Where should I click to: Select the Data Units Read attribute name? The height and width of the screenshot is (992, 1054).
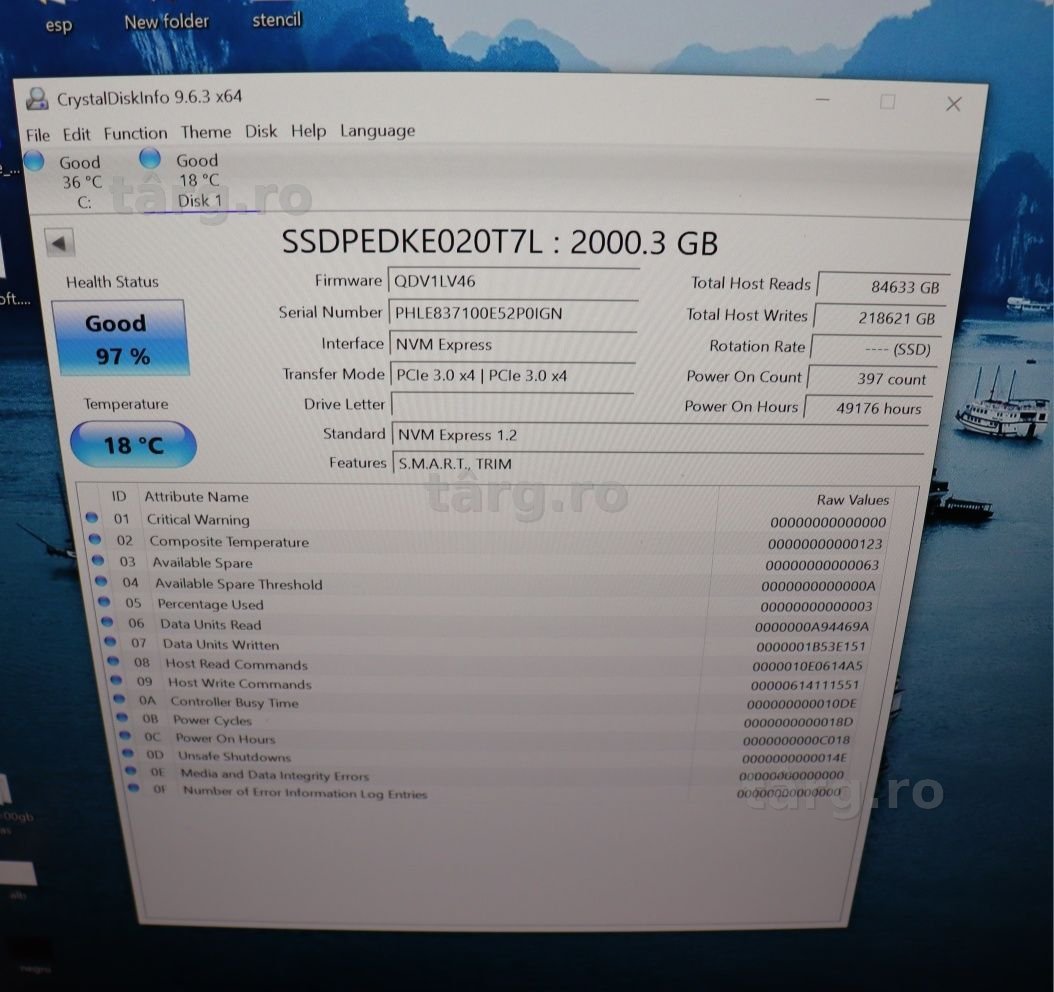tap(210, 624)
